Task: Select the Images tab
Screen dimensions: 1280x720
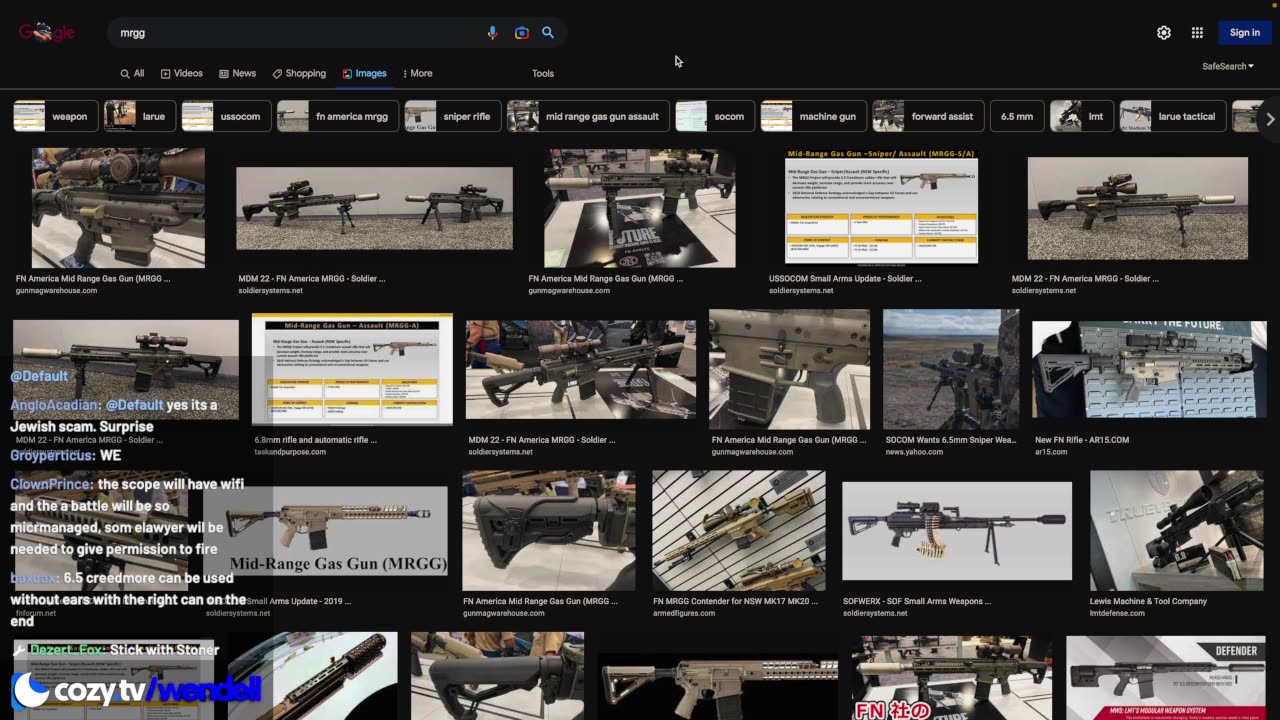Action: click(364, 74)
